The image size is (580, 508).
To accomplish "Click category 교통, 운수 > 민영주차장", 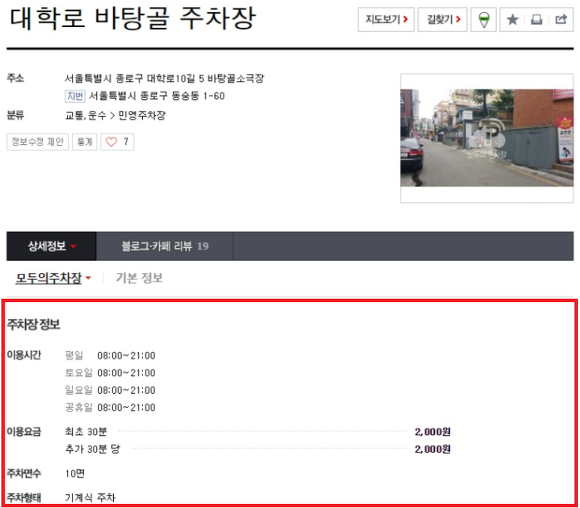I will tap(115, 115).
